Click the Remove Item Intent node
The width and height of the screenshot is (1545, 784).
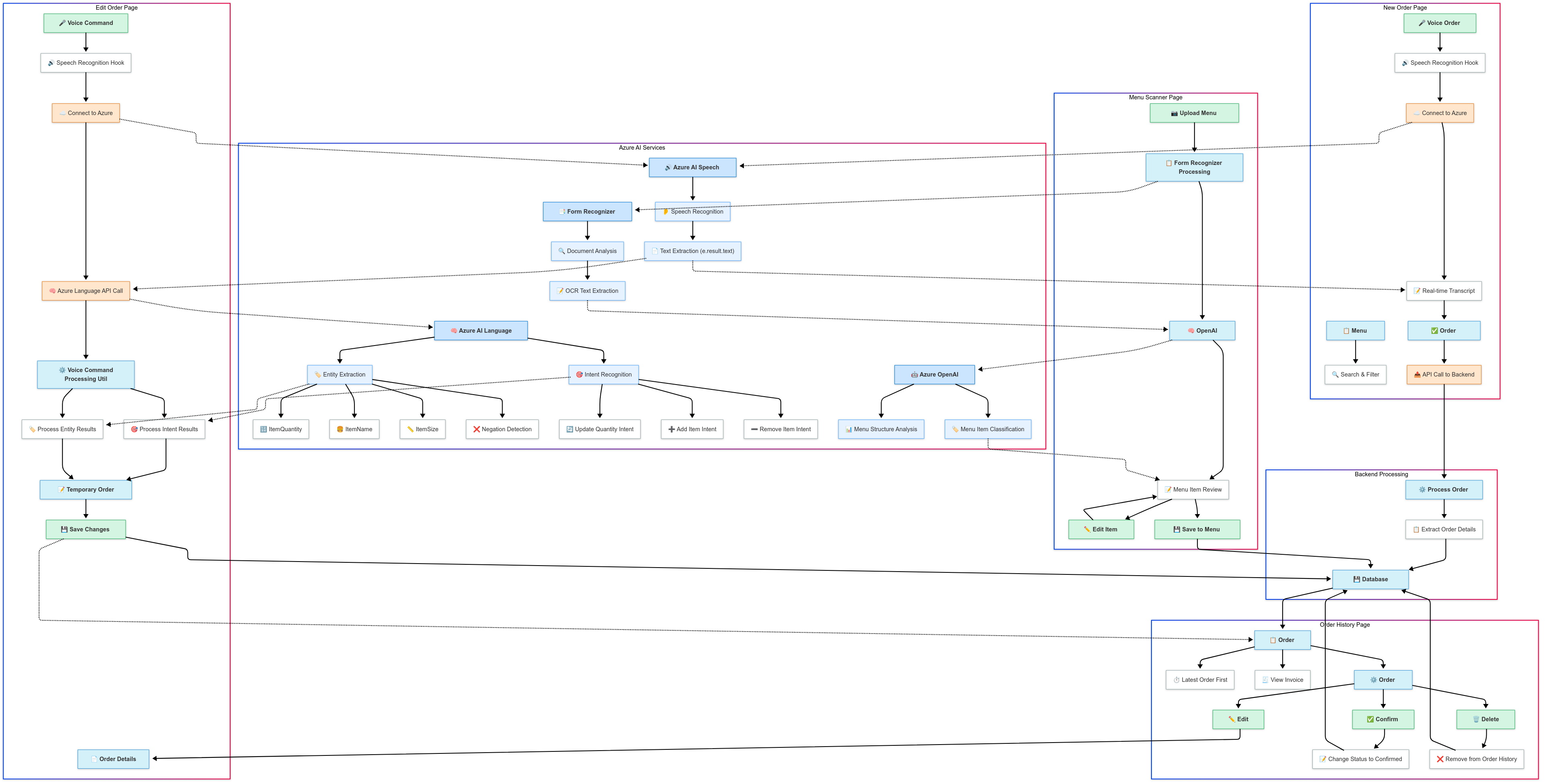pos(780,430)
